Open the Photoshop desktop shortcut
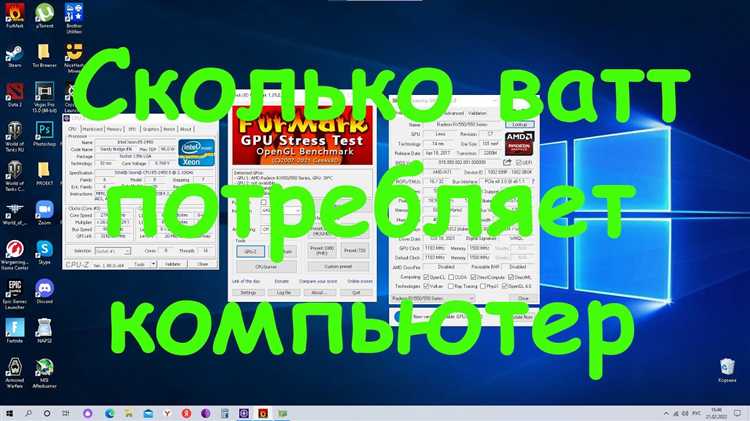The width and height of the screenshot is (750, 421). [44, 134]
